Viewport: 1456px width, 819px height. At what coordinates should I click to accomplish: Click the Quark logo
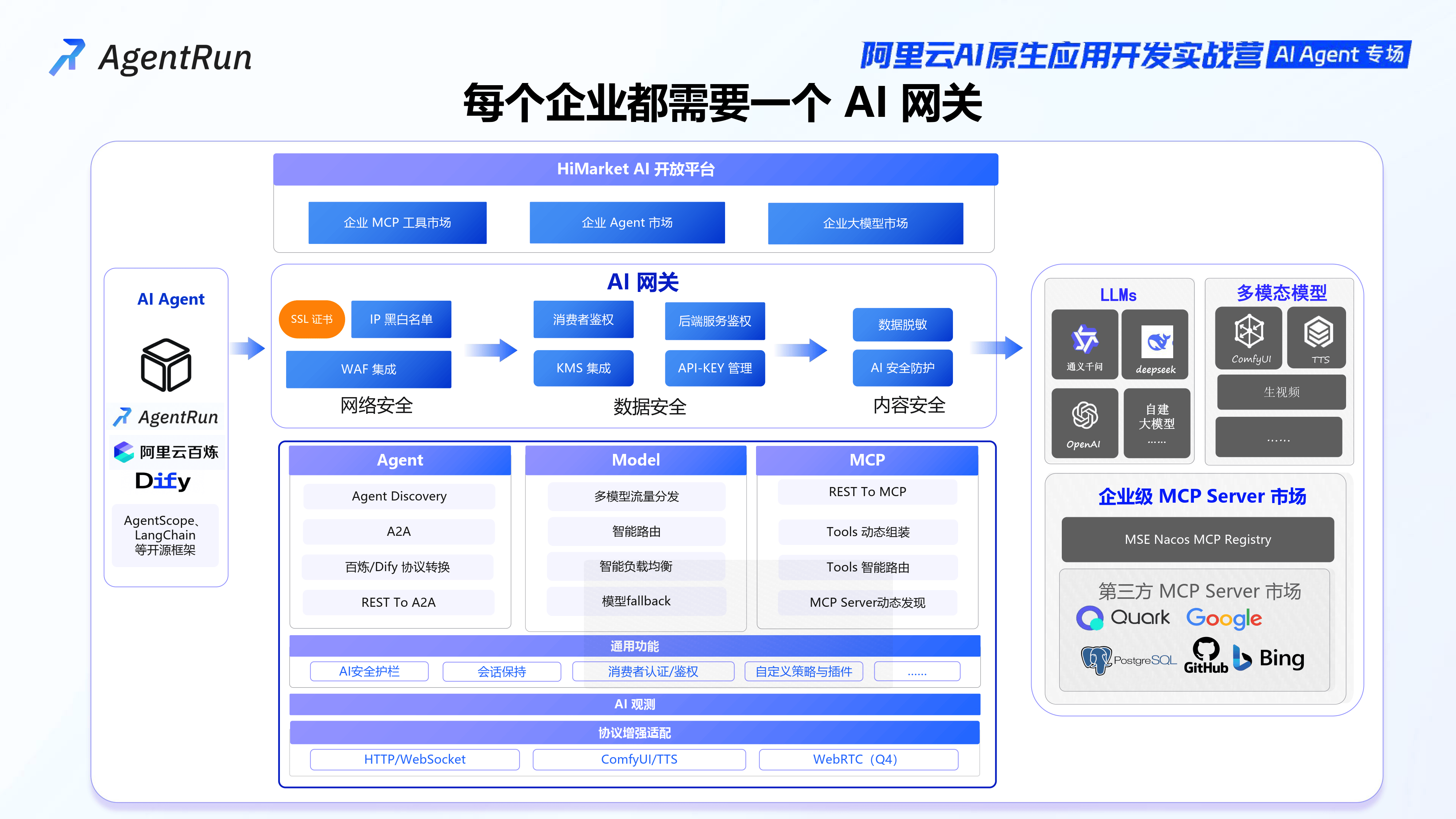tap(1123, 617)
